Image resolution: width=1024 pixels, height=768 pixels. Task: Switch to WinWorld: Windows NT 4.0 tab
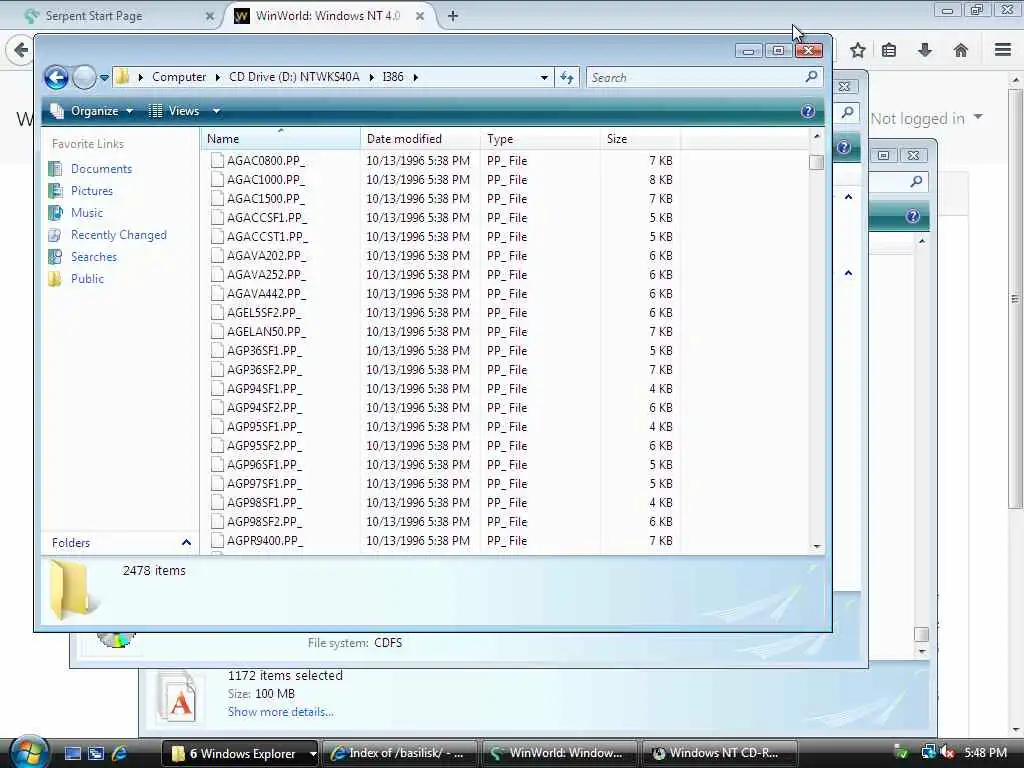click(x=327, y=16)
